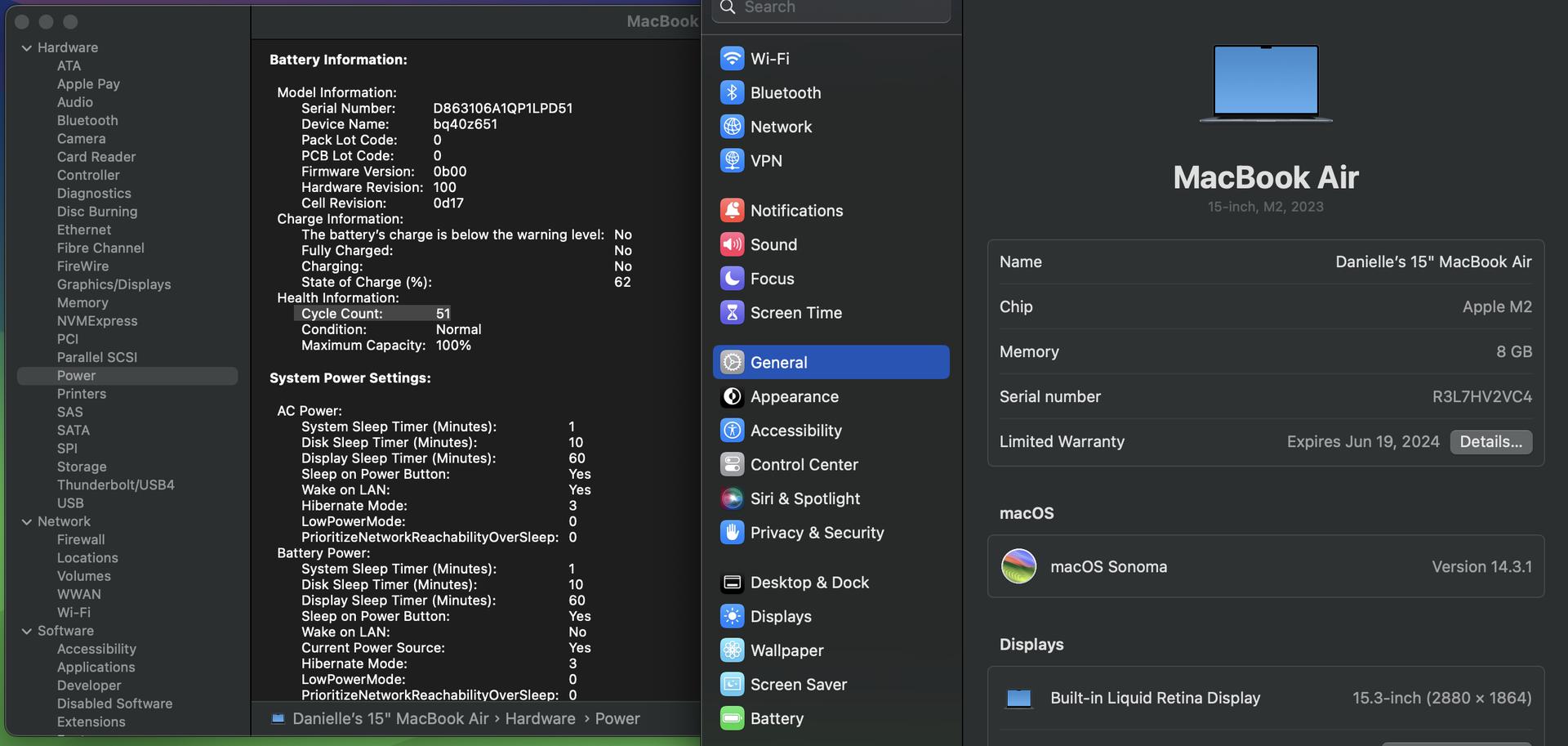
Task: Click the battery serial number D863106A1QP1LPD51
Action: coord(503,109)
